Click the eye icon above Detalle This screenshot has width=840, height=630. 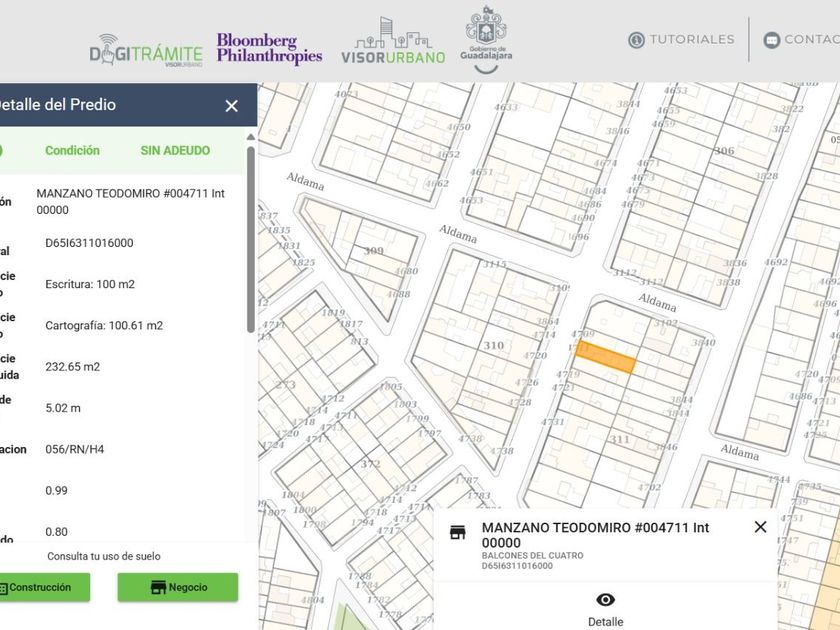(605, 599)
